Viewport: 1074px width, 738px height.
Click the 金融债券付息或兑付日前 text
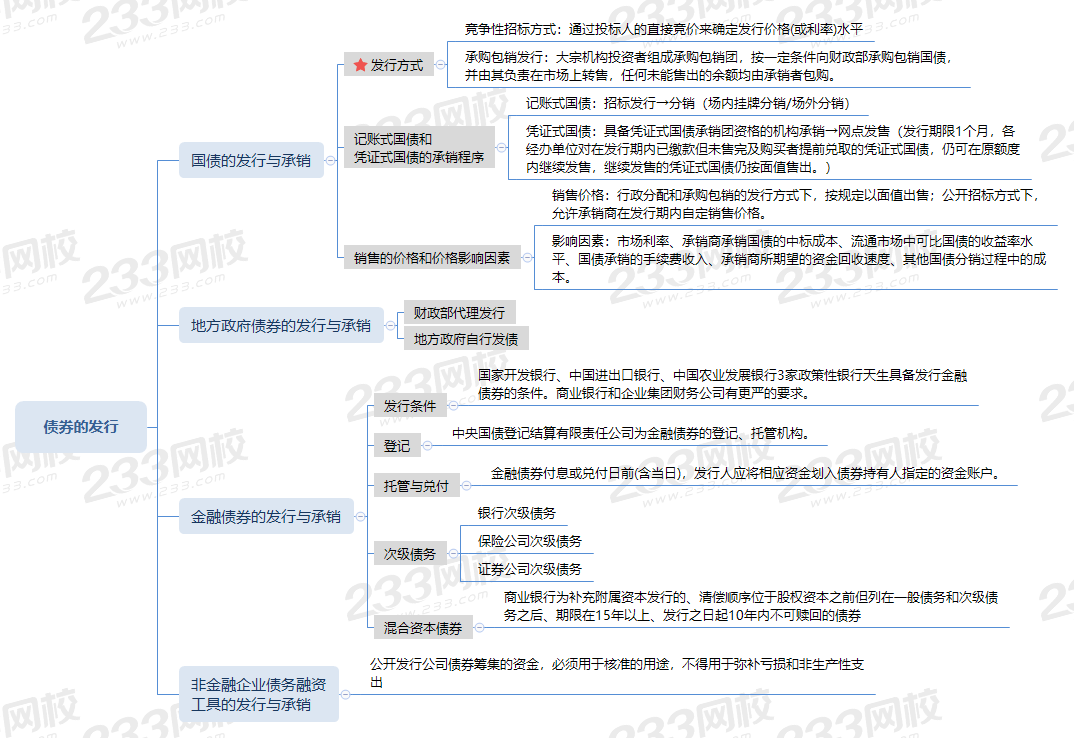point(747,473)
